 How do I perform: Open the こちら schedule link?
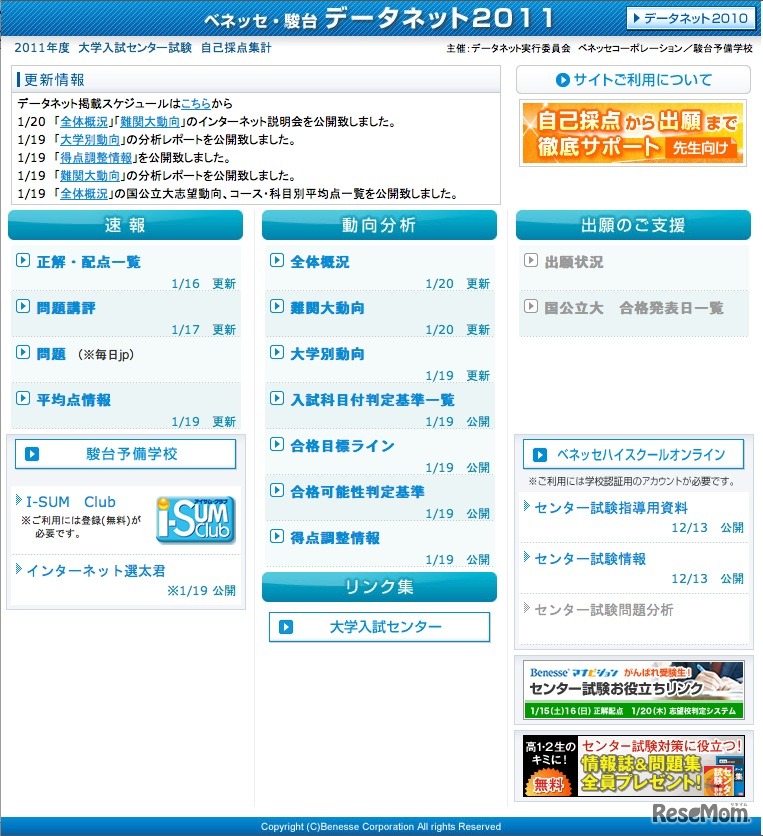196,103
